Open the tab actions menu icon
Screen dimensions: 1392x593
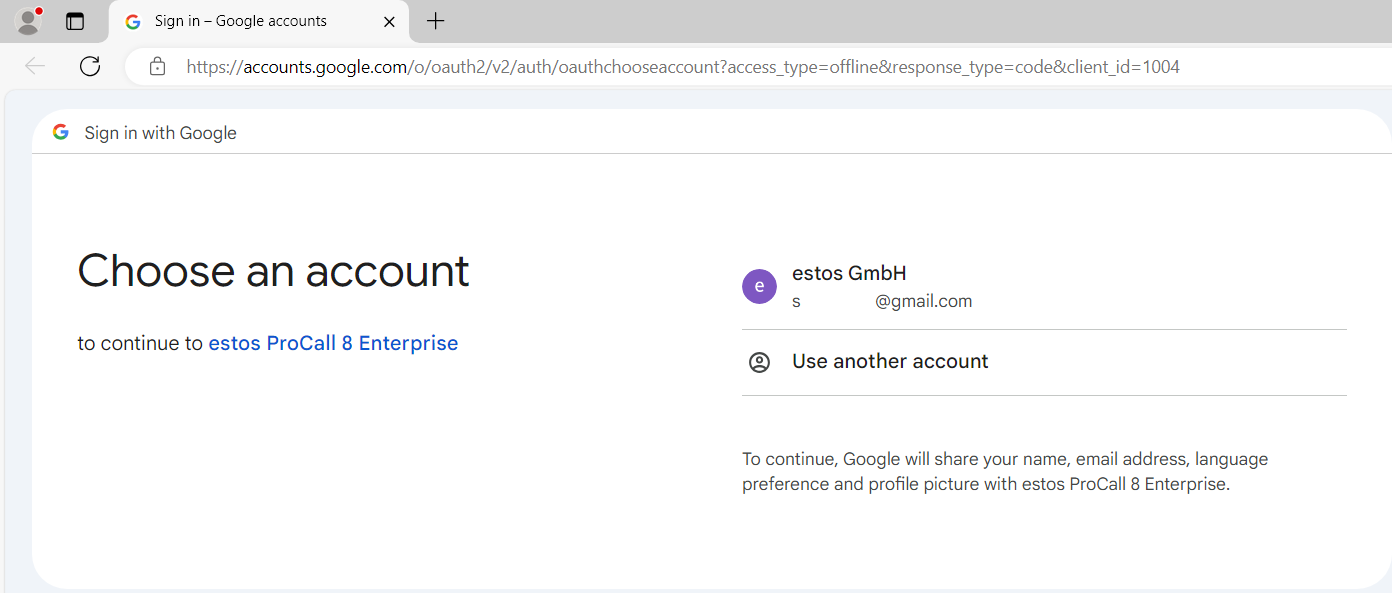[75, 21]
